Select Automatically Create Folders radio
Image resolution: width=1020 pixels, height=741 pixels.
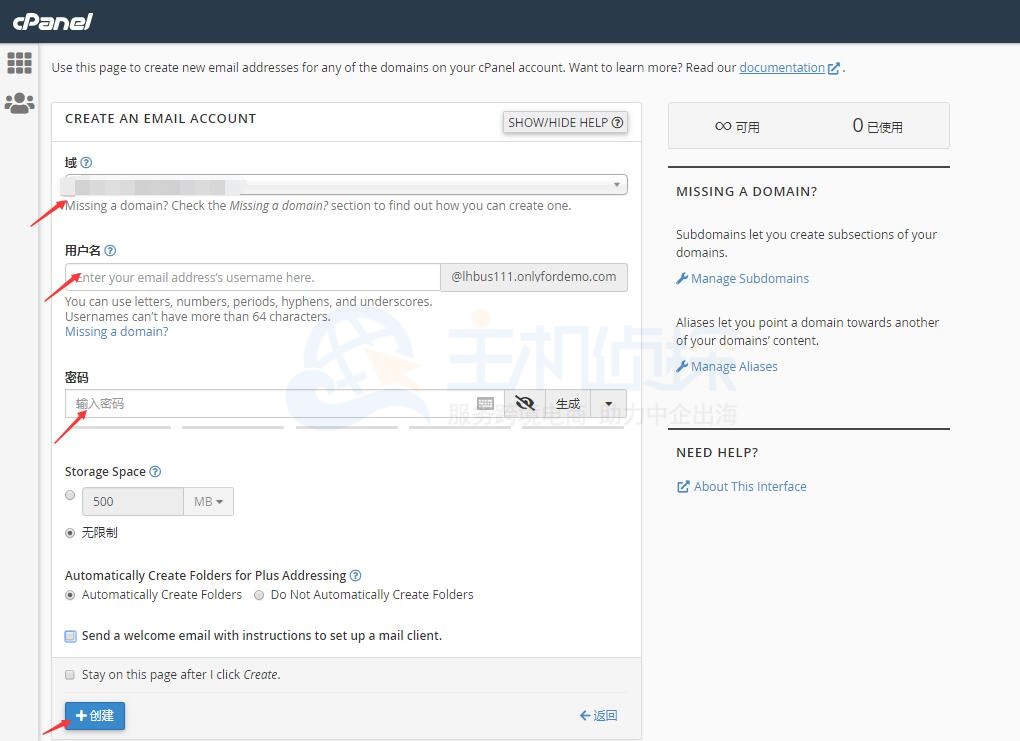pyautogui.click(x=70, y=595)
